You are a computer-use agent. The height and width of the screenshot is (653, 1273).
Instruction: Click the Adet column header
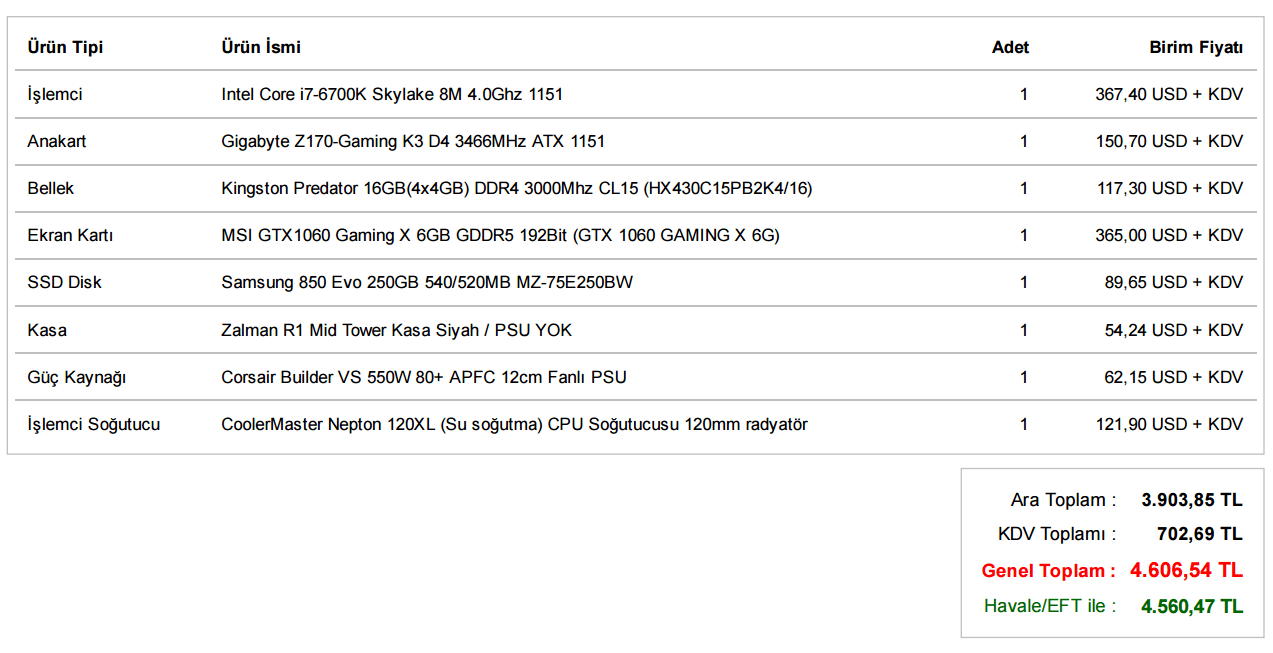pos(1010,47)
